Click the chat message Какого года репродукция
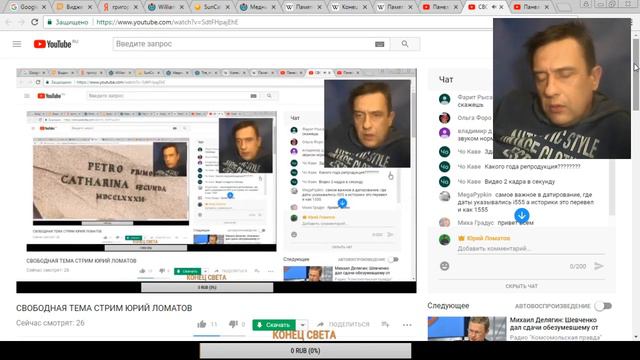Viewport: 640px width, 360px height. pyautogui.click(x=532, y=167)
